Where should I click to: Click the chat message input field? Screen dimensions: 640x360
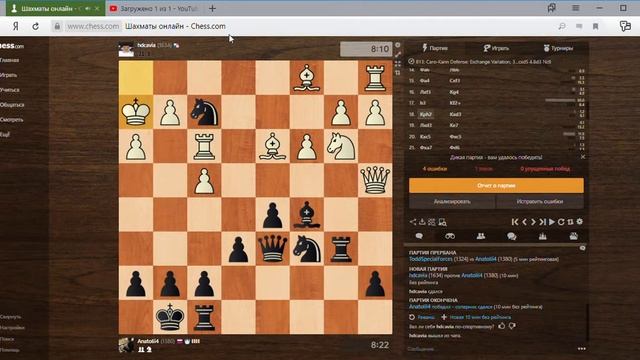[x=490, y=349]
